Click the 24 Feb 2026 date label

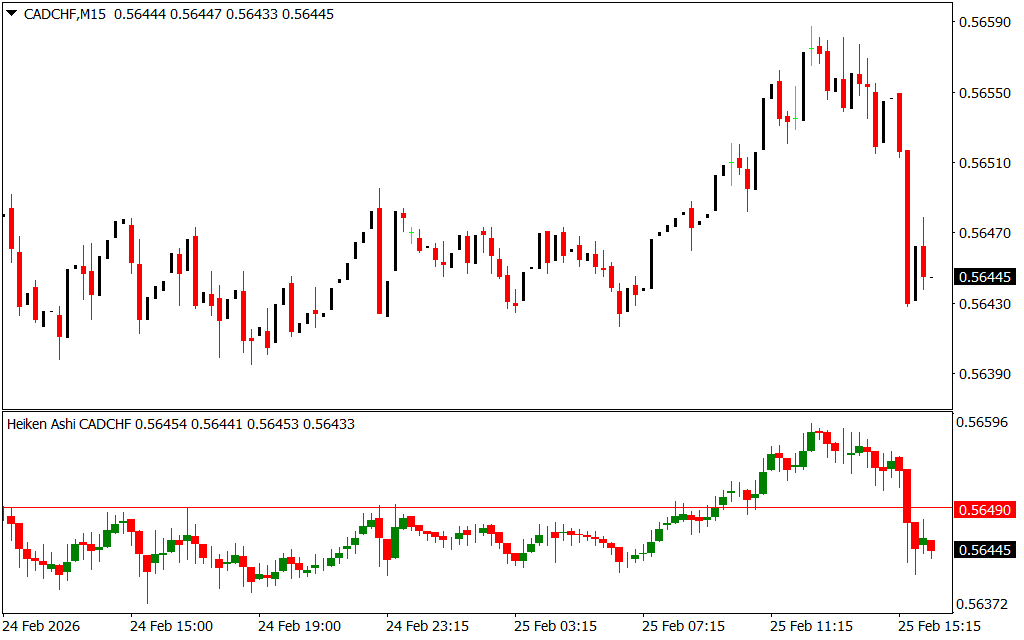tap(42, 626)
